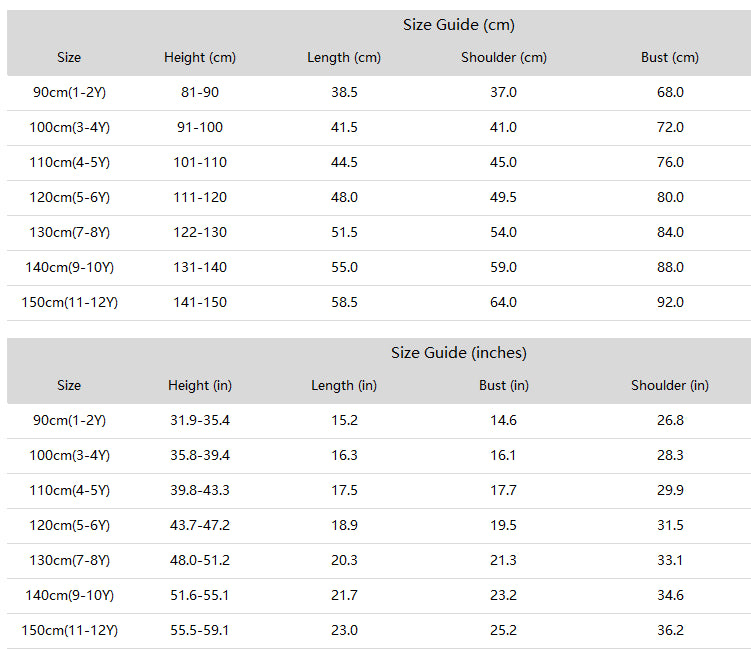The height and width of the screenshot is (649, 751).
Task: Click the 33.1 shoulder inches cell
Action: tap(670, 560)
